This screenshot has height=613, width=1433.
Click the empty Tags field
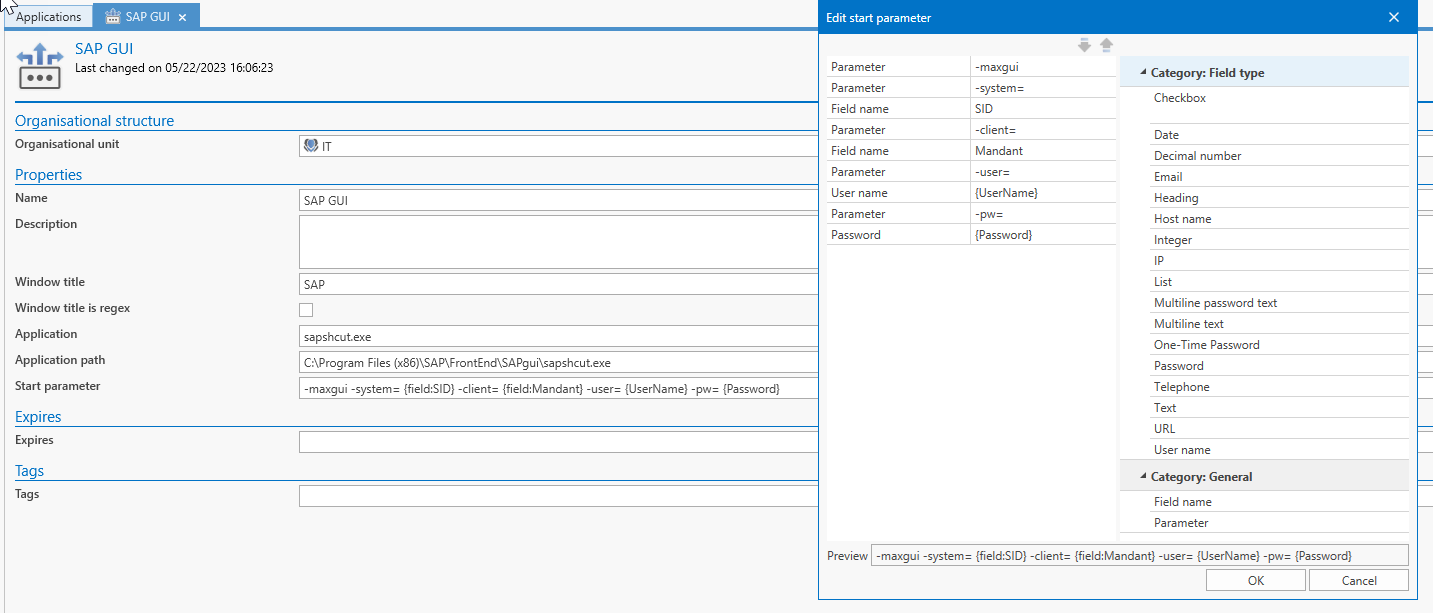[x=558, y=496]
